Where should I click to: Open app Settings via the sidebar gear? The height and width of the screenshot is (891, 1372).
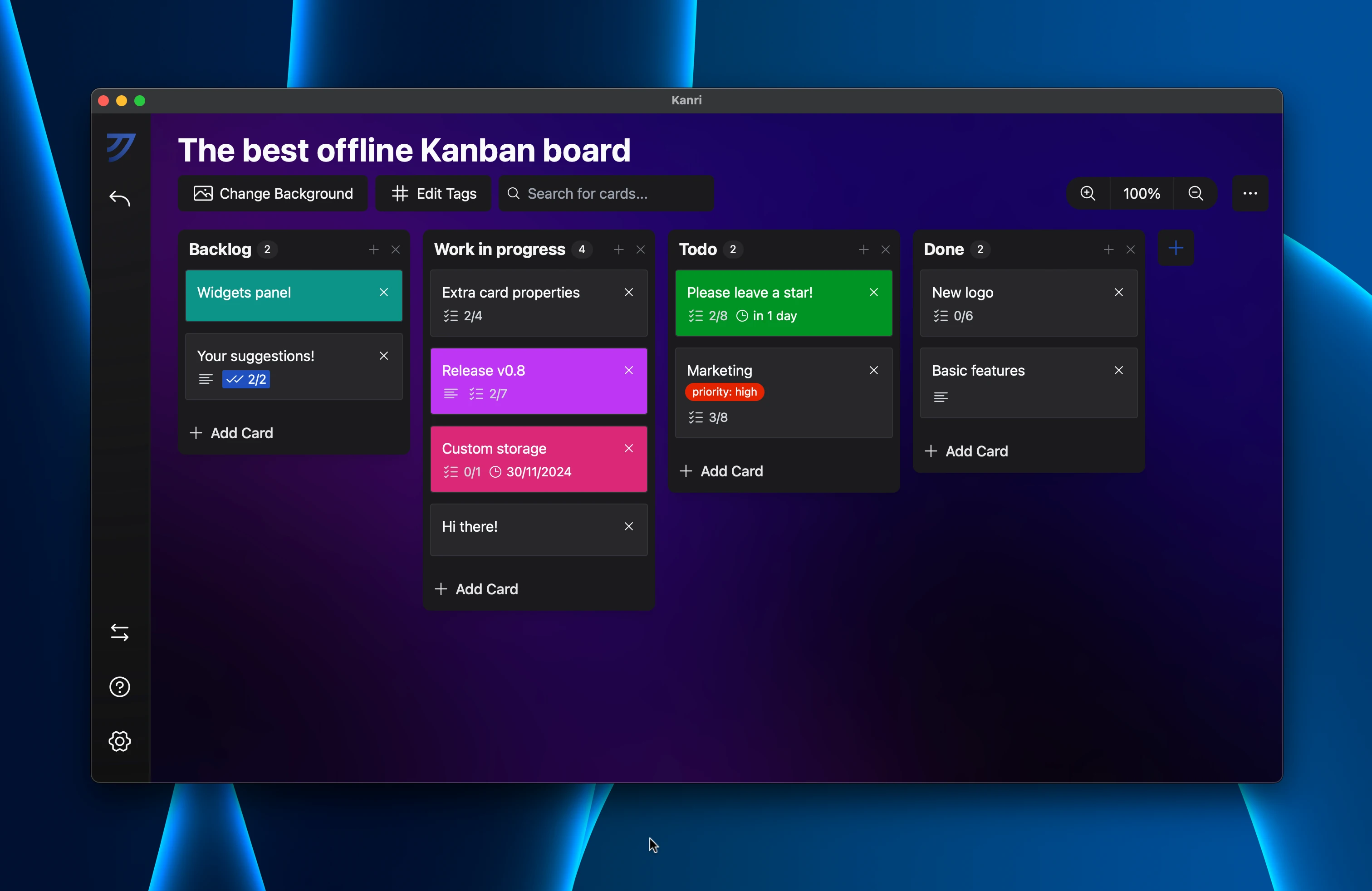119,741
